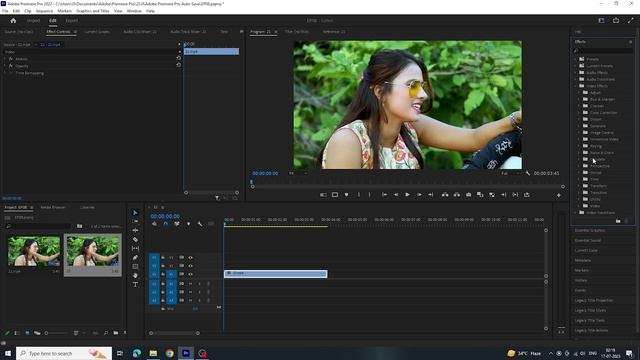
Task: Switch to Lumetri Scopes tab
Action: [x=97, y=31]
